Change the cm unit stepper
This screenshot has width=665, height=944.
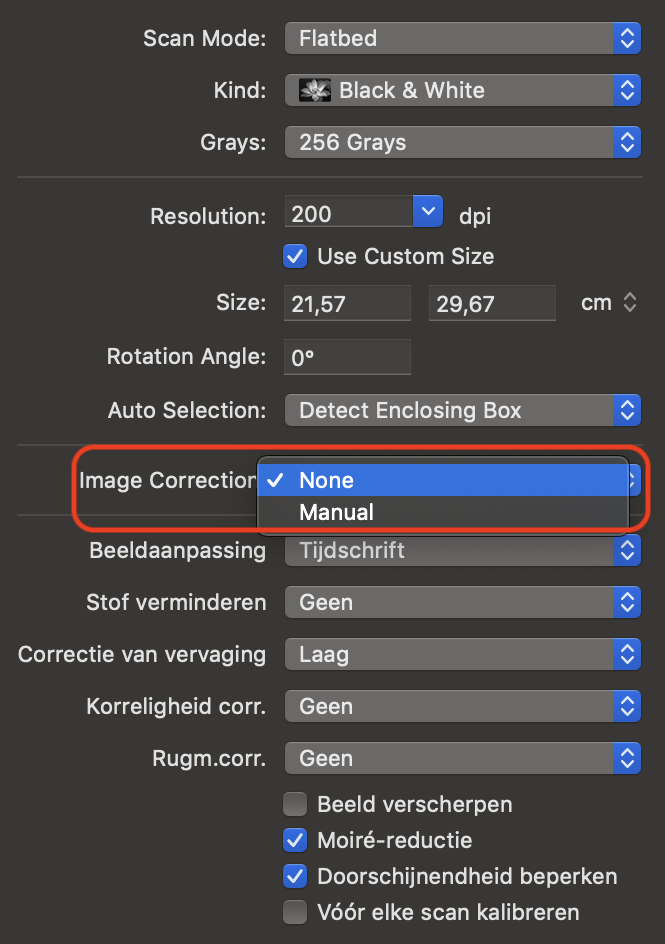point(629,302)
